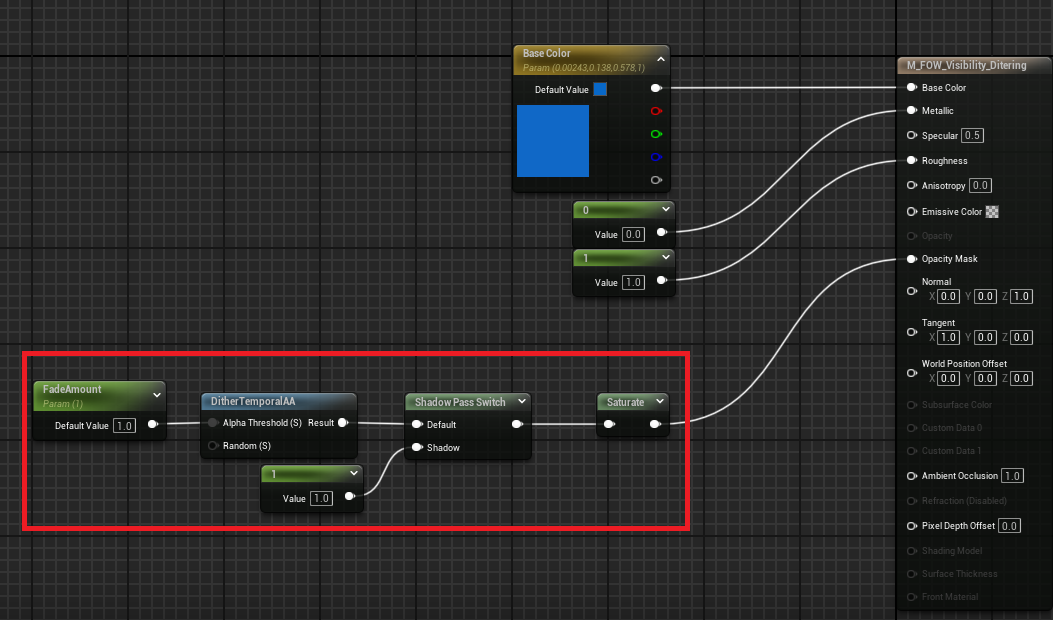Edit the 0.0 value field on constant 0
Image resolution: width=1053 pixels, height=620 pixels.
click(x=633, y=234)
